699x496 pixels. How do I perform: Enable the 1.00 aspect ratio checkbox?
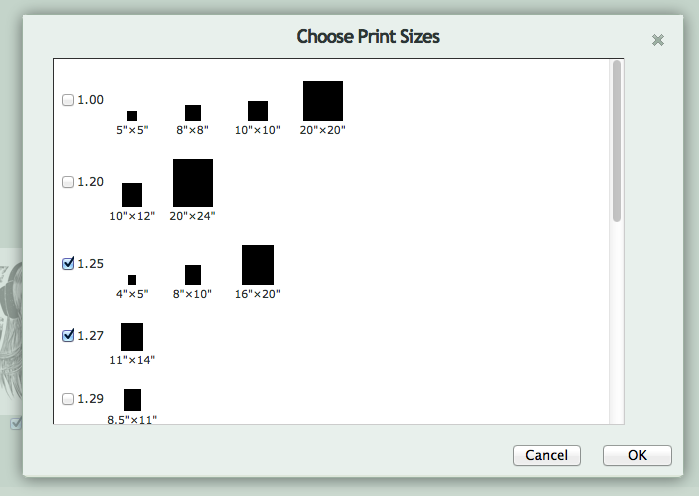[68, 100]
